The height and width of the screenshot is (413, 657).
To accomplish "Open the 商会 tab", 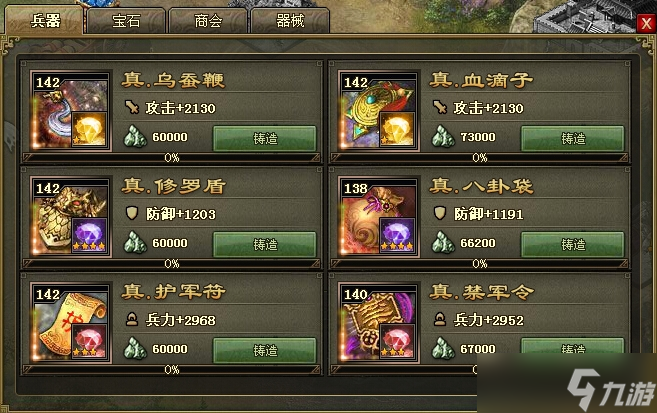I will (208, 21).
